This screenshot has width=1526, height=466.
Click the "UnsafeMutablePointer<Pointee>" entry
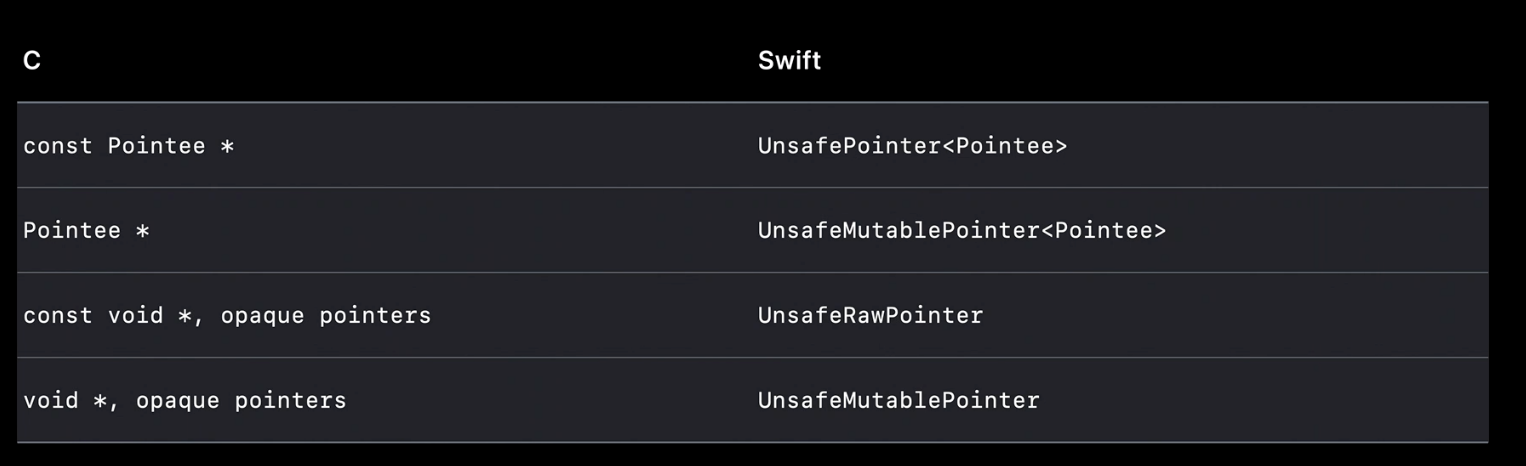pyautogui.click(x=961, y=231)
